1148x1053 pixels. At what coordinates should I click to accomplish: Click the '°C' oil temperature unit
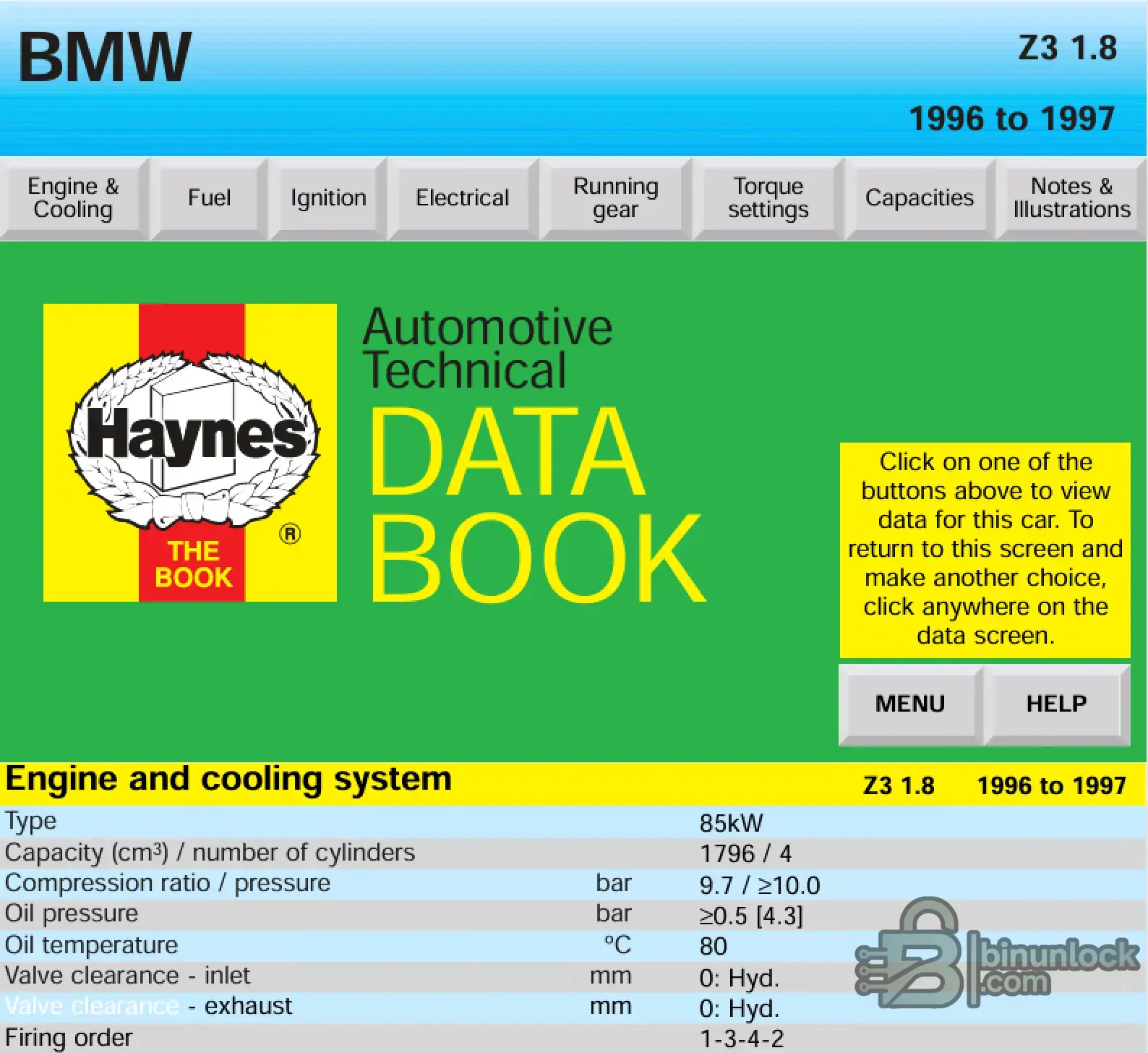click(618, 945)
